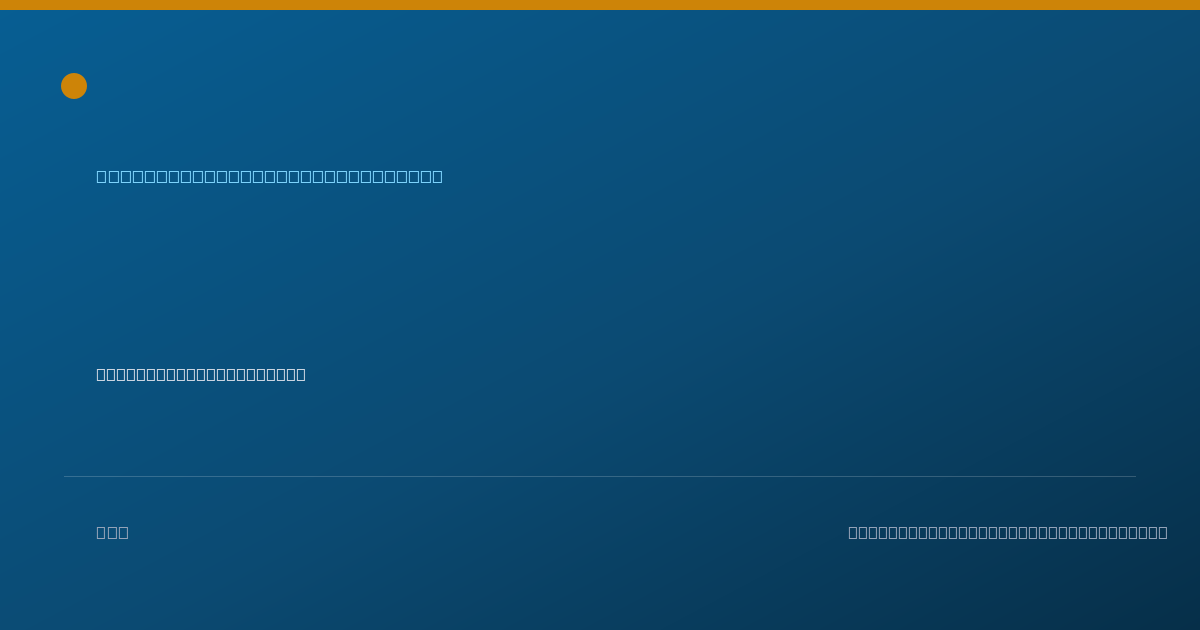This screenshot has height=630, width=1200.
Task: Click the short gray footer label
Action: pos(112,532)
